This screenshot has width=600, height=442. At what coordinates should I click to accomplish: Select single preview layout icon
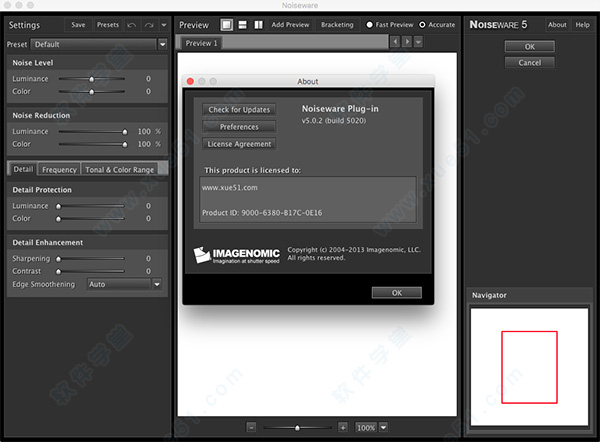227,25
